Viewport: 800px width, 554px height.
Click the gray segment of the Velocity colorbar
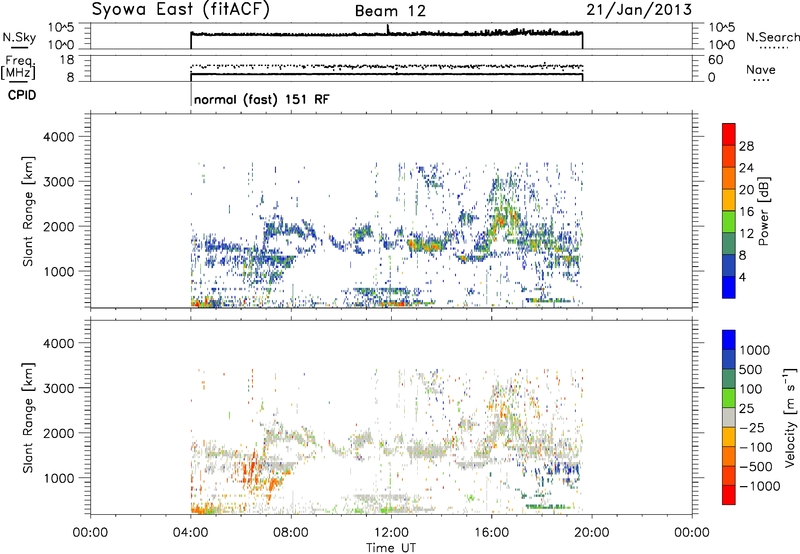point(729,417)
